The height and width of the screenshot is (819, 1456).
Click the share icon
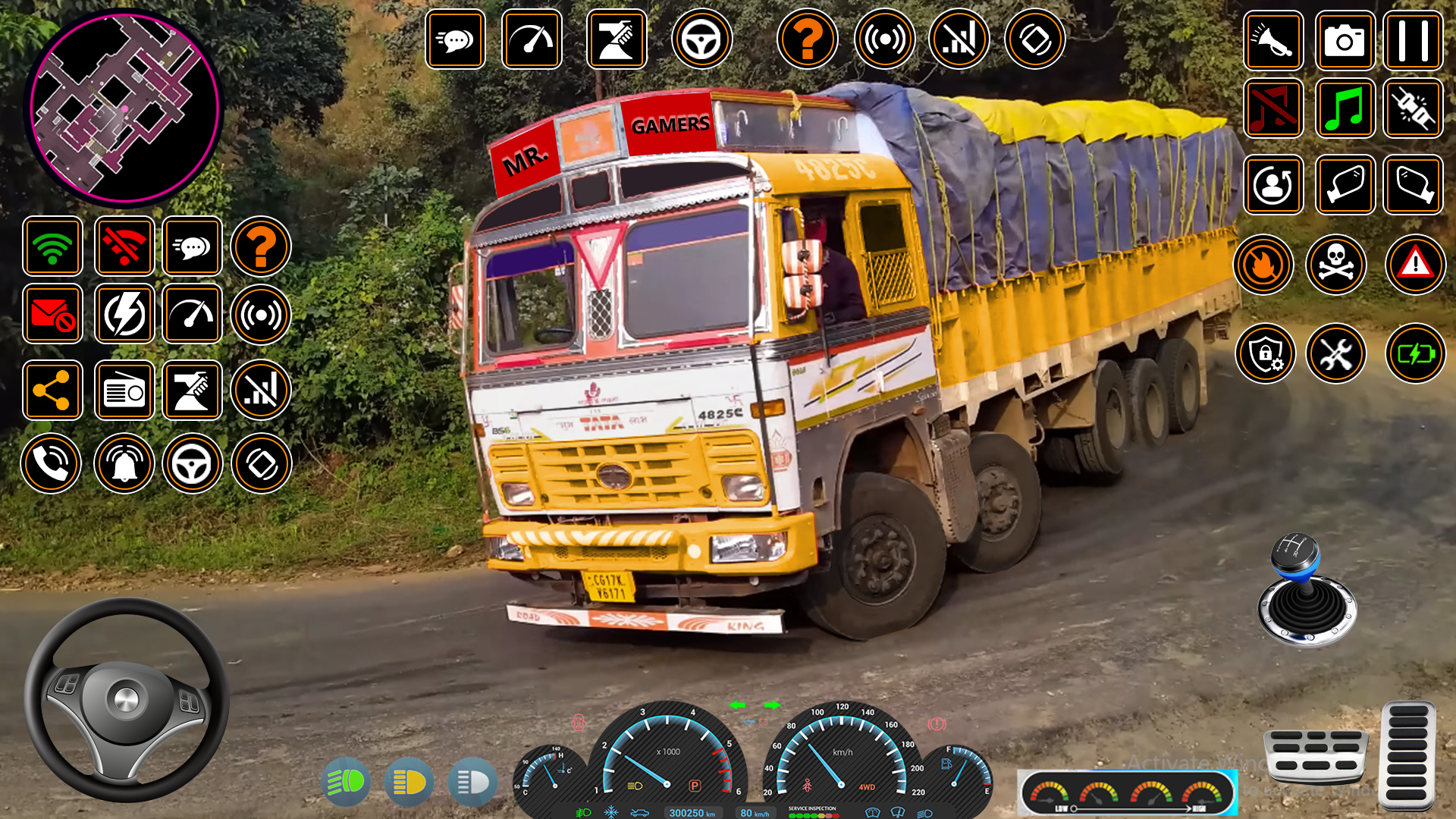point(52,391)
